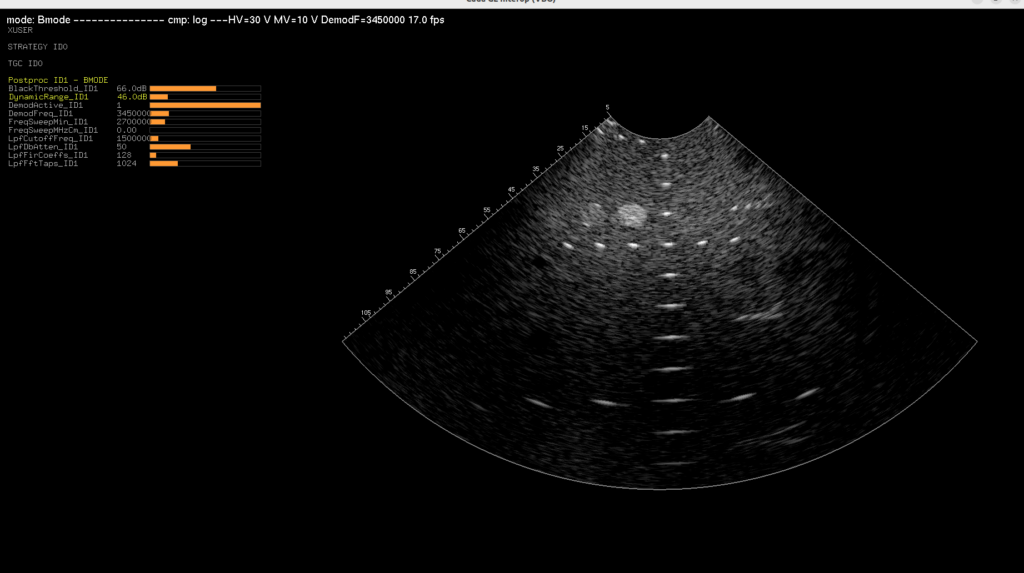The height and width of the screenshot is (573, 1024).
Task: Click the MV=10 V status text
Action: pyautogui.click(x=296, y=20)
